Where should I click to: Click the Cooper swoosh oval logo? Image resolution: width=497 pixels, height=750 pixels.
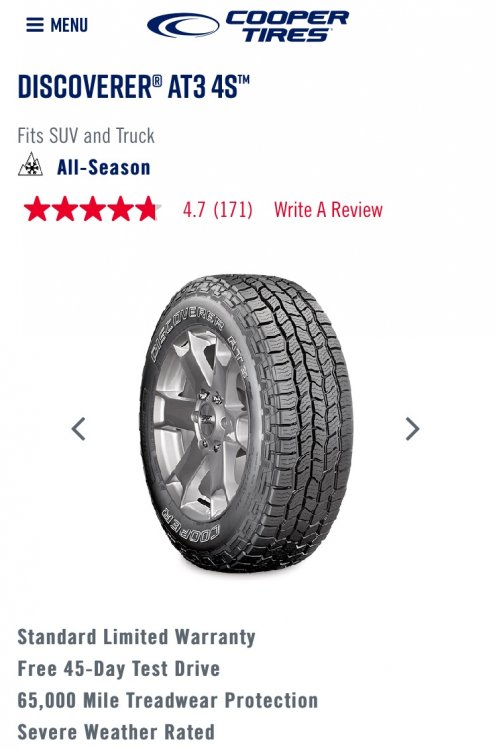tap(183, 25)
